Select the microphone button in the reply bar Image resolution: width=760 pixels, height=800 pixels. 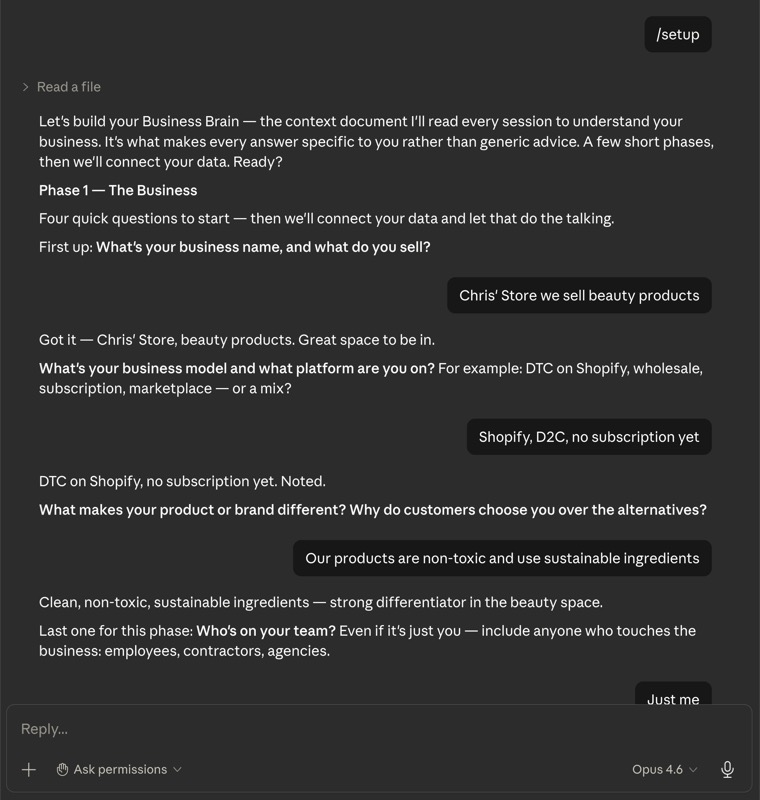point(726,769)
